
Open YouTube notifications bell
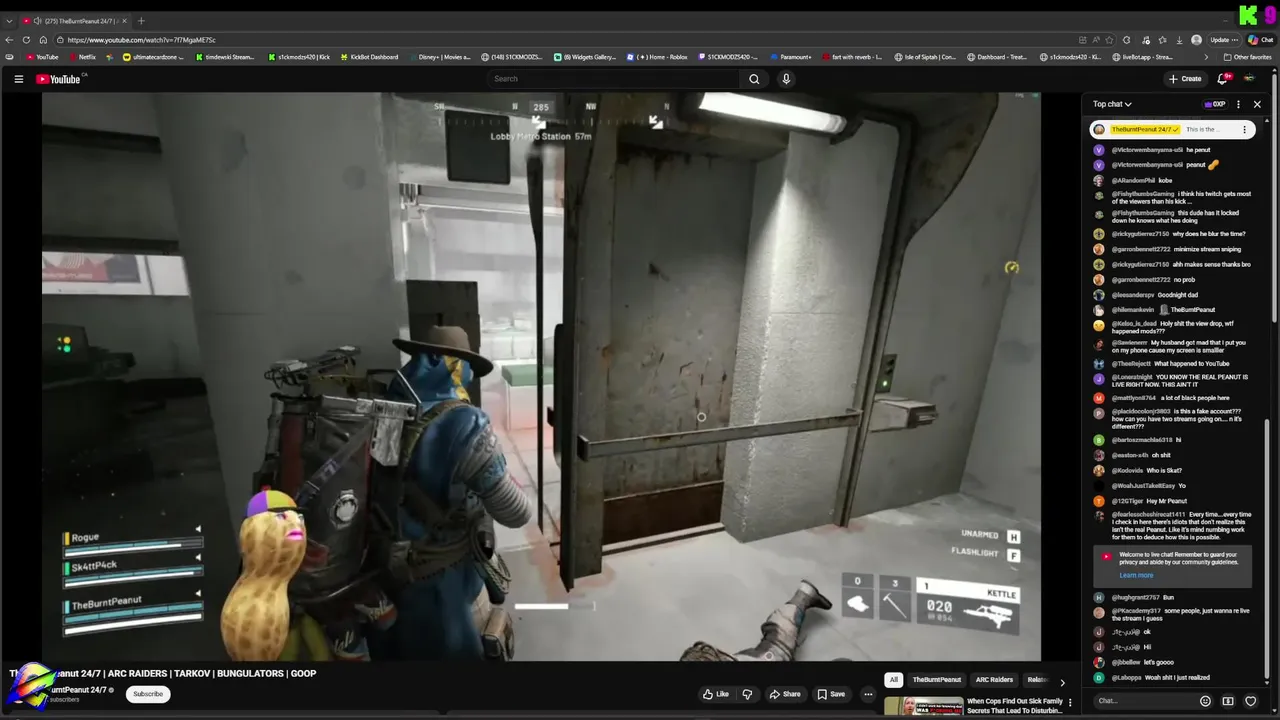[1222, 79]
